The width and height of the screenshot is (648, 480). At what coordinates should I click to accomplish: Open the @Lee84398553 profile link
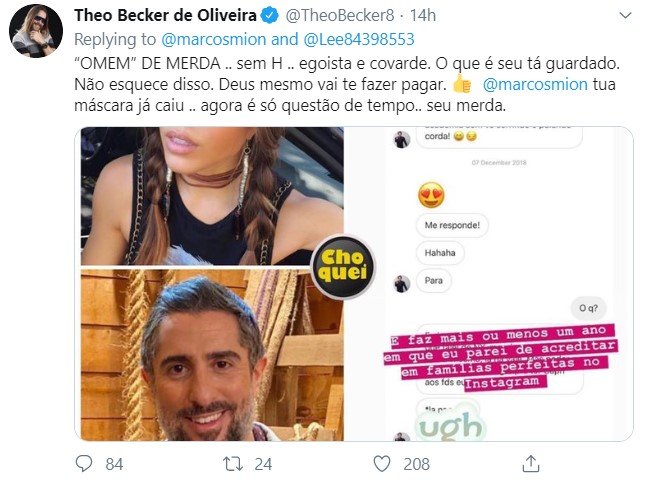point(359,39)
